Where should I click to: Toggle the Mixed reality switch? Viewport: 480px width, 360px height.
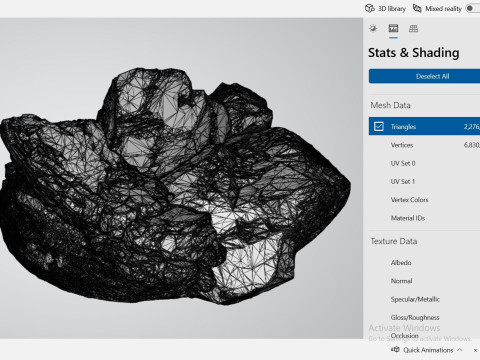coord(473,8)
